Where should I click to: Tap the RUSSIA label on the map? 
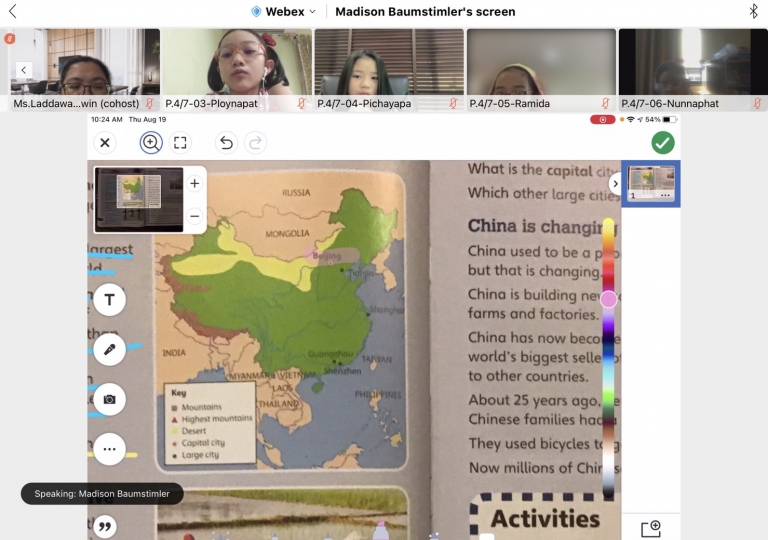(296, 193)
